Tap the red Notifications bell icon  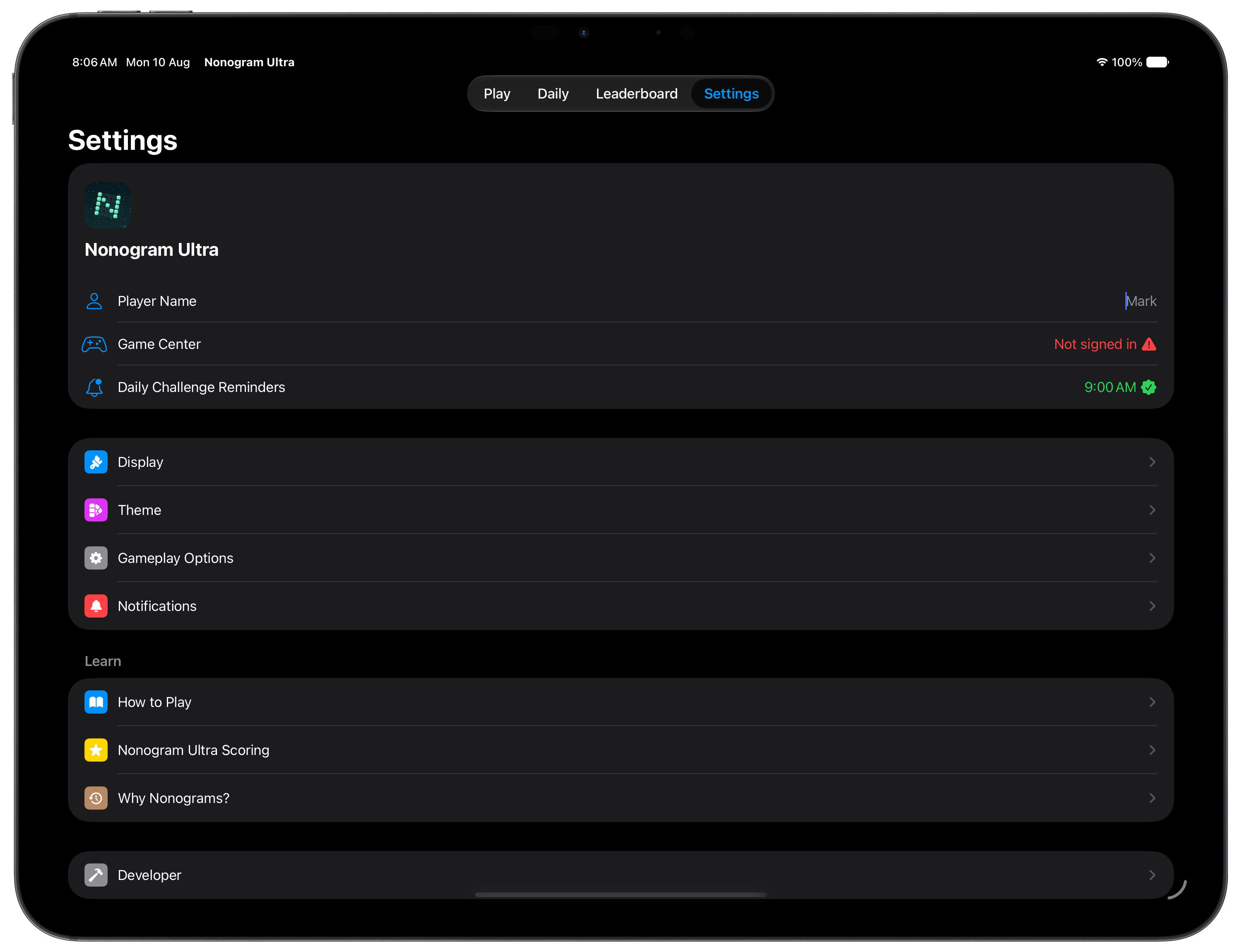tap(96, 606)
